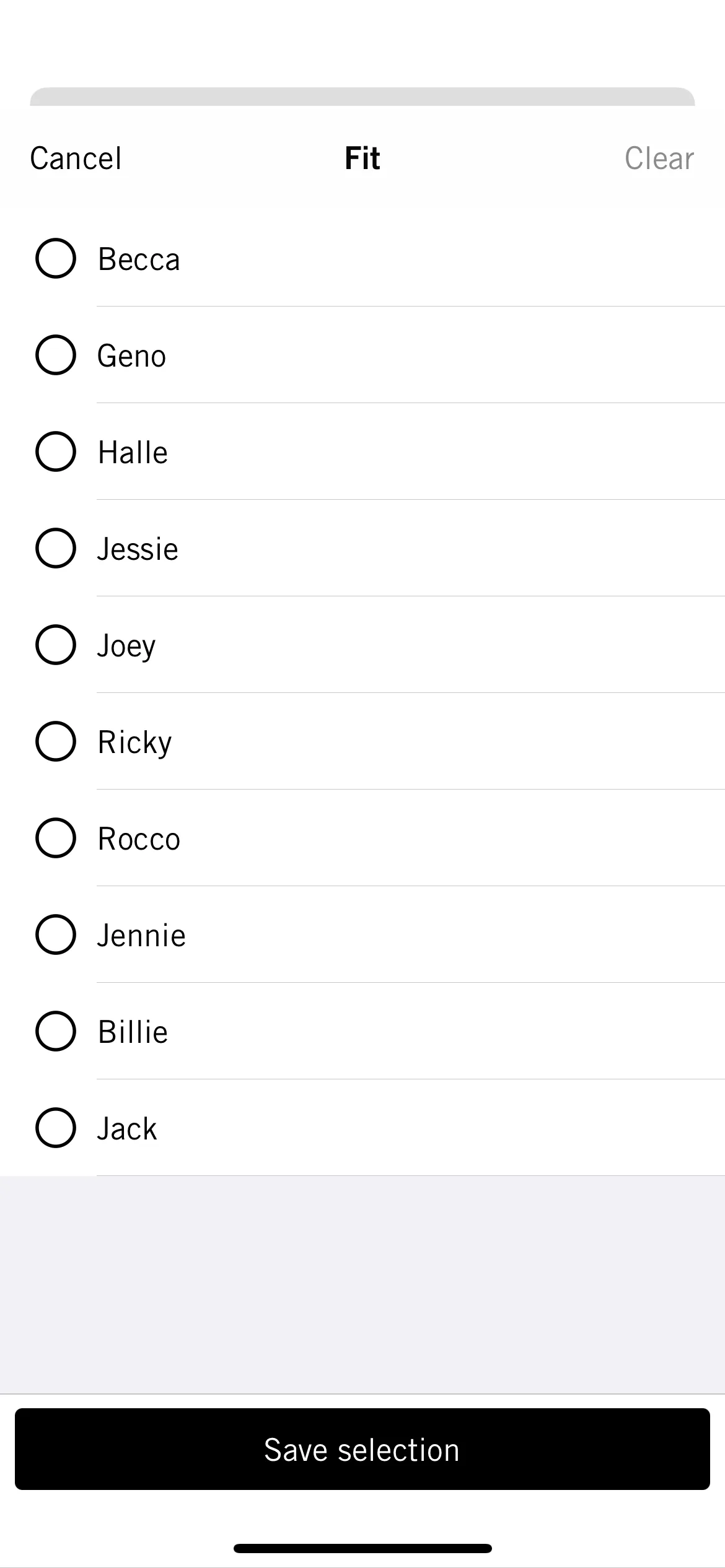
Task: Choose the Ricky radio button
Action: coord(56,741)
